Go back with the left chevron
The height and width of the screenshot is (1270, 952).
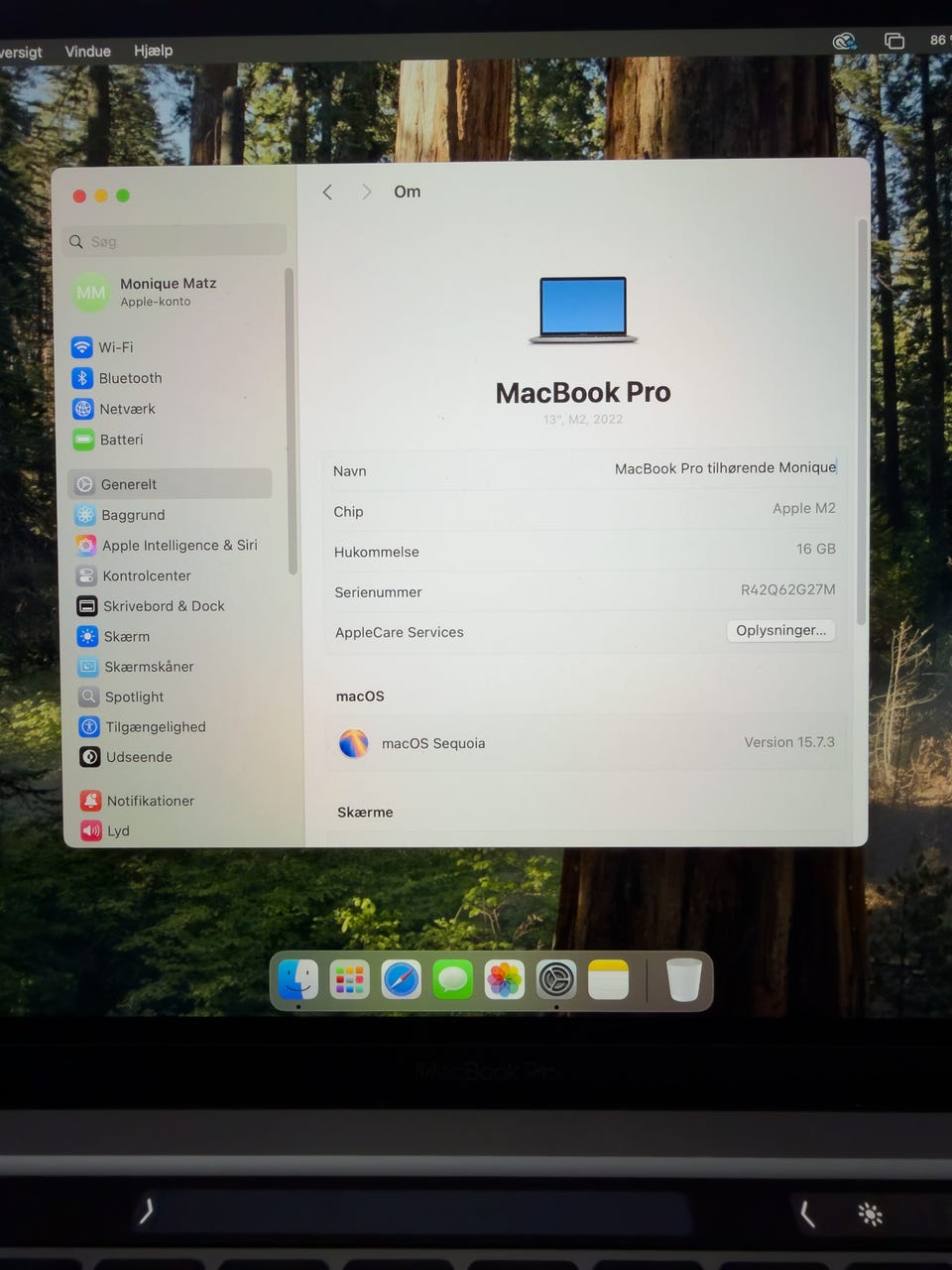327,192
